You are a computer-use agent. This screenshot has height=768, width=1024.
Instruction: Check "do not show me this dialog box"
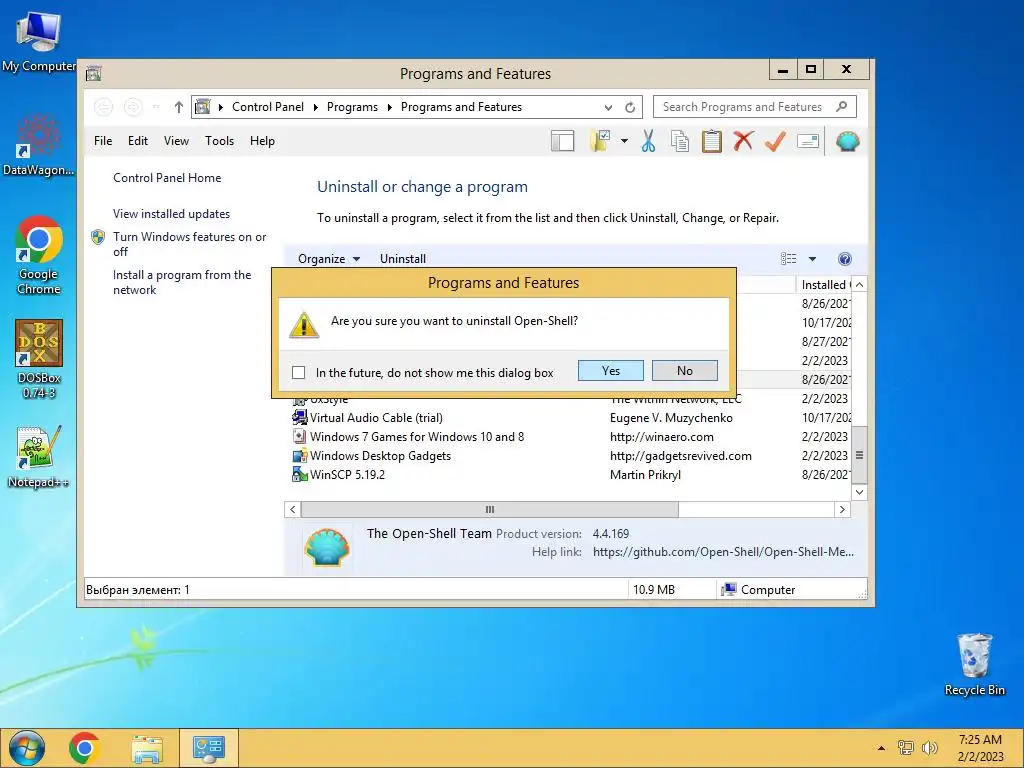click(x=298, y=372)
